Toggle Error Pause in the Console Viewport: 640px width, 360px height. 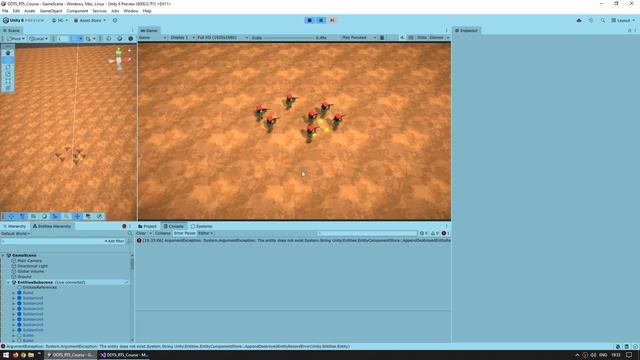point(184,233)
